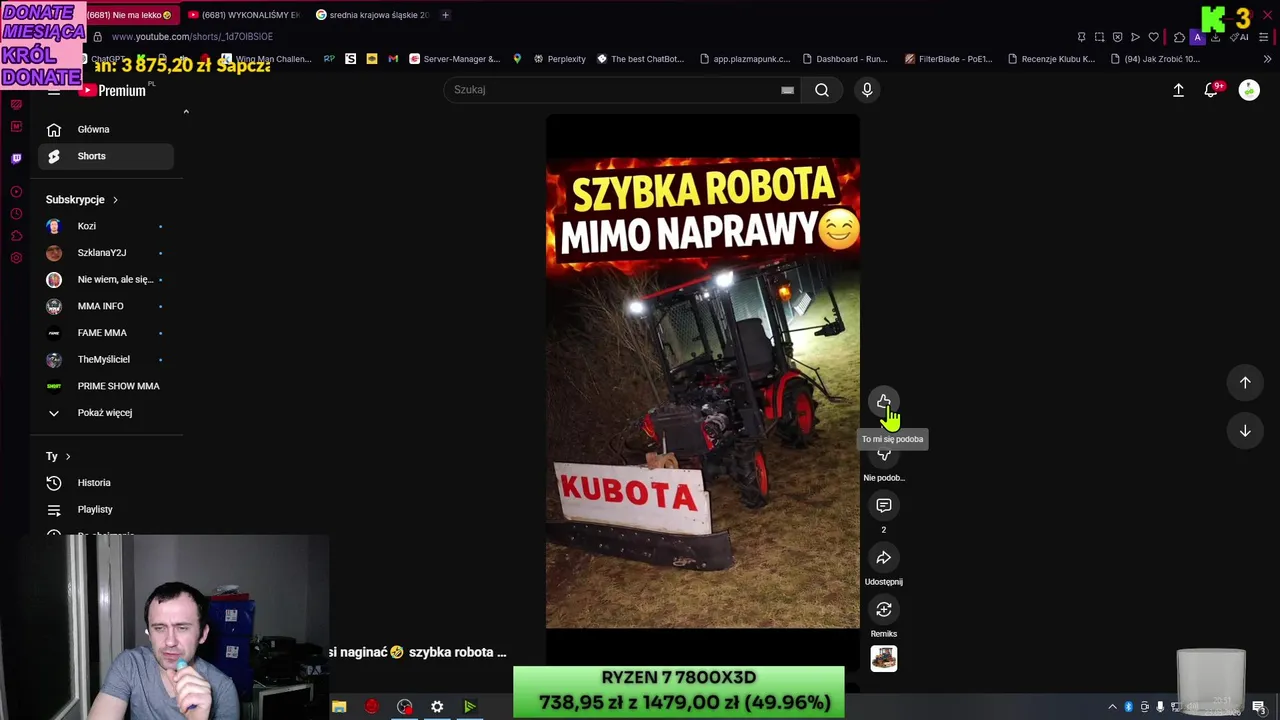The width and height of the screenshot is (1280, 720).
Task: Open Główna home in the sidebar
Action: (106, 129)
